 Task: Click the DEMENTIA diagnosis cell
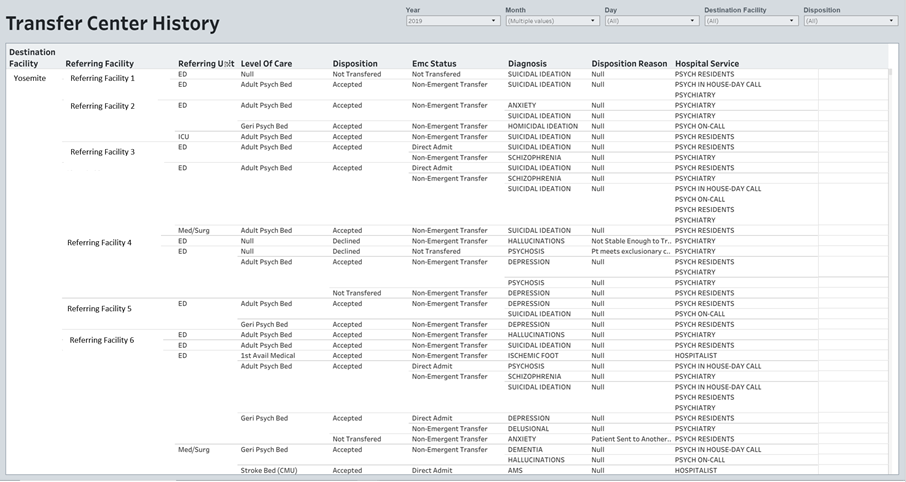[525, 450]
